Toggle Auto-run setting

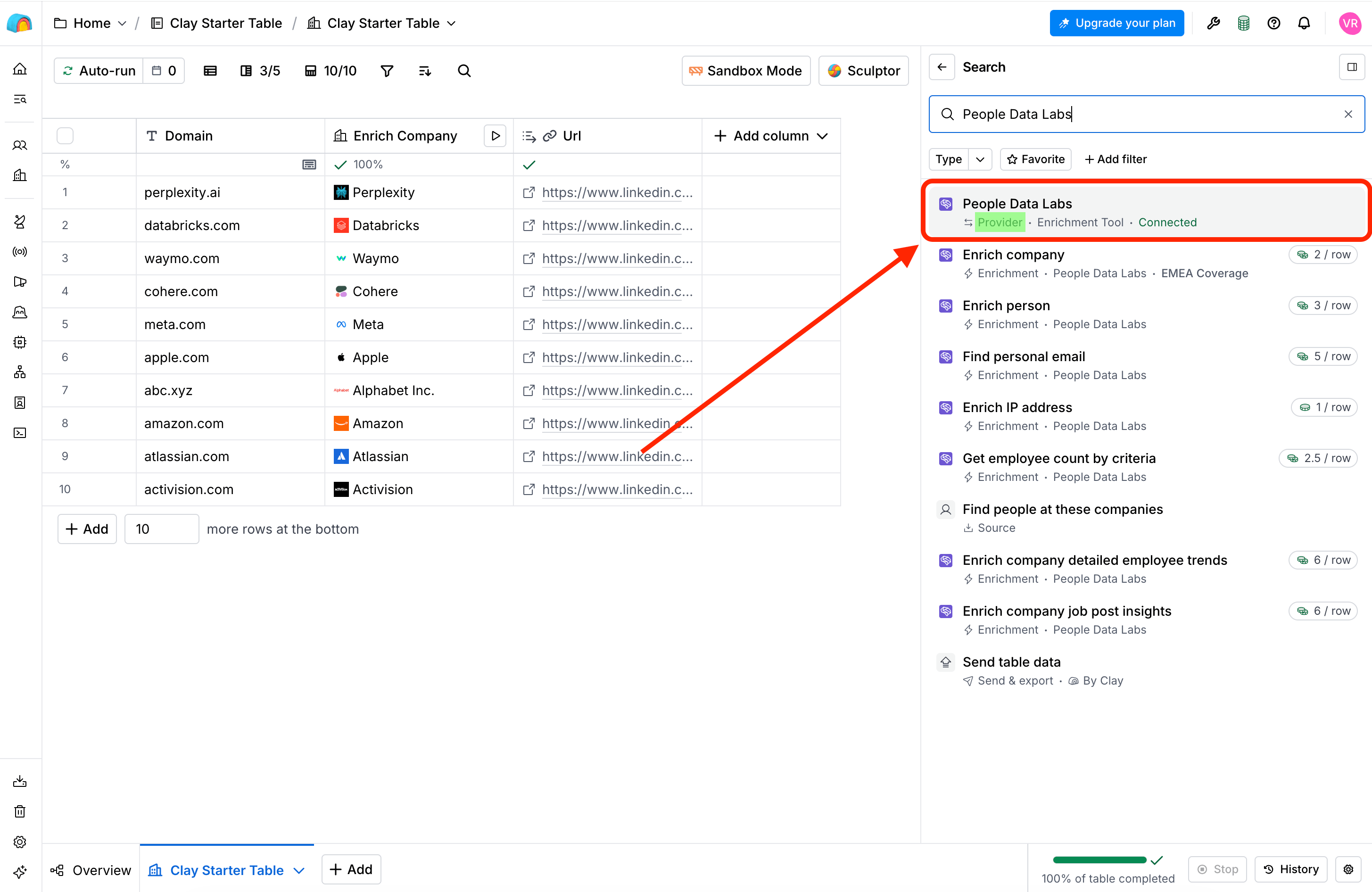(99, 70)
